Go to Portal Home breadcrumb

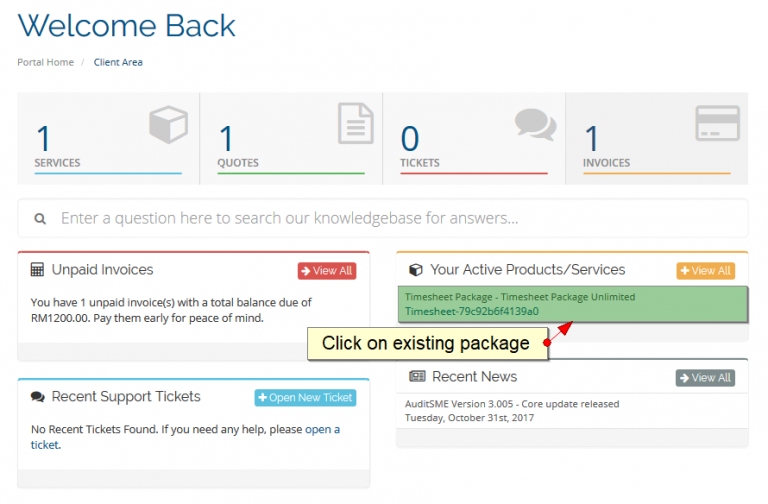click(x=46, y=62)
